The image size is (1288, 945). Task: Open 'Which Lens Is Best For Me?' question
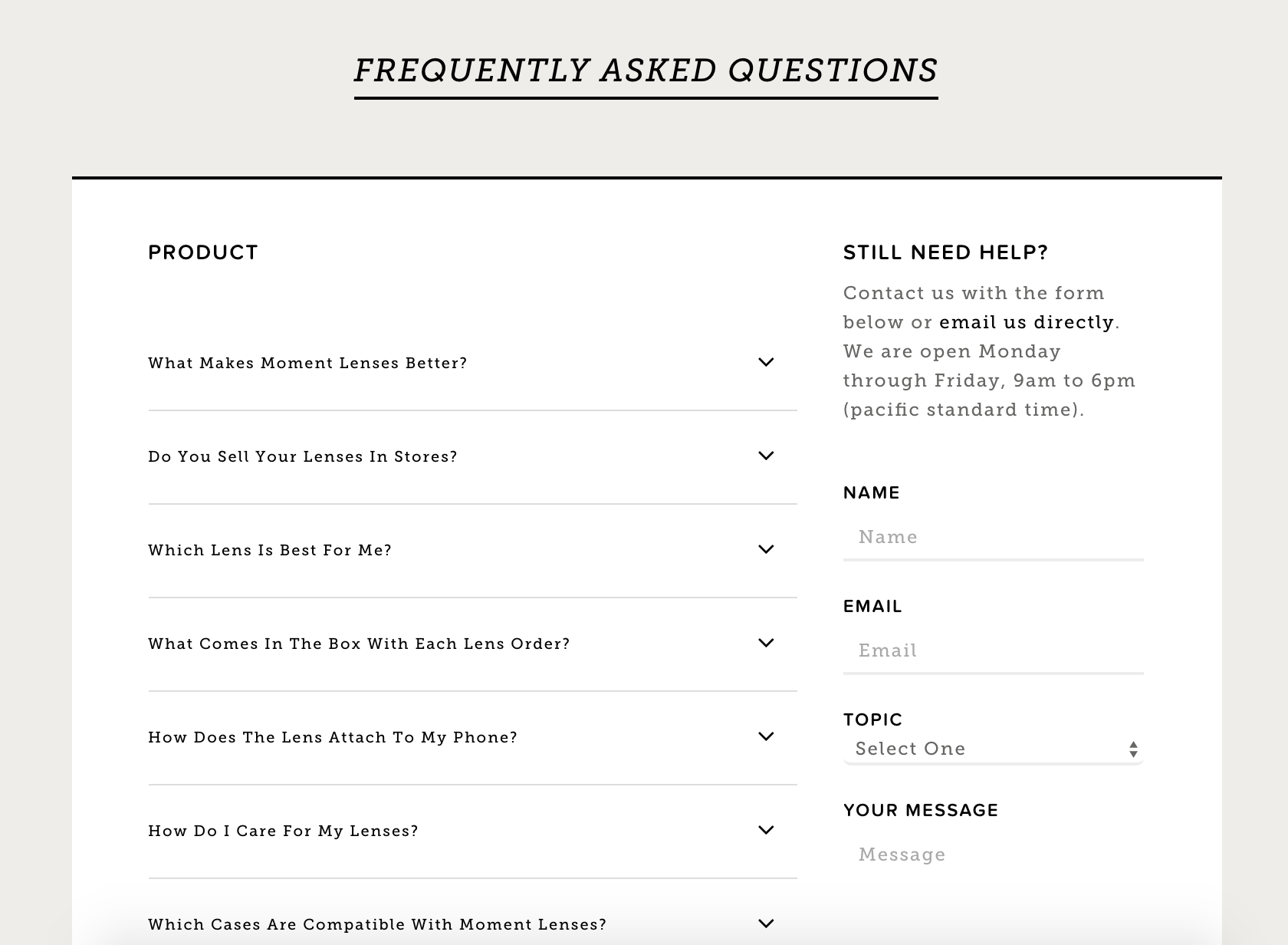coord(270,550)
